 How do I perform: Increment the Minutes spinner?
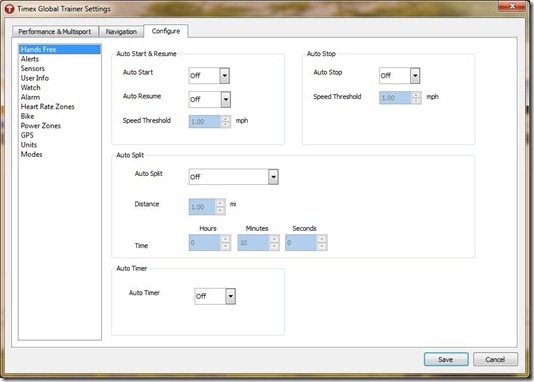point(274,239)
